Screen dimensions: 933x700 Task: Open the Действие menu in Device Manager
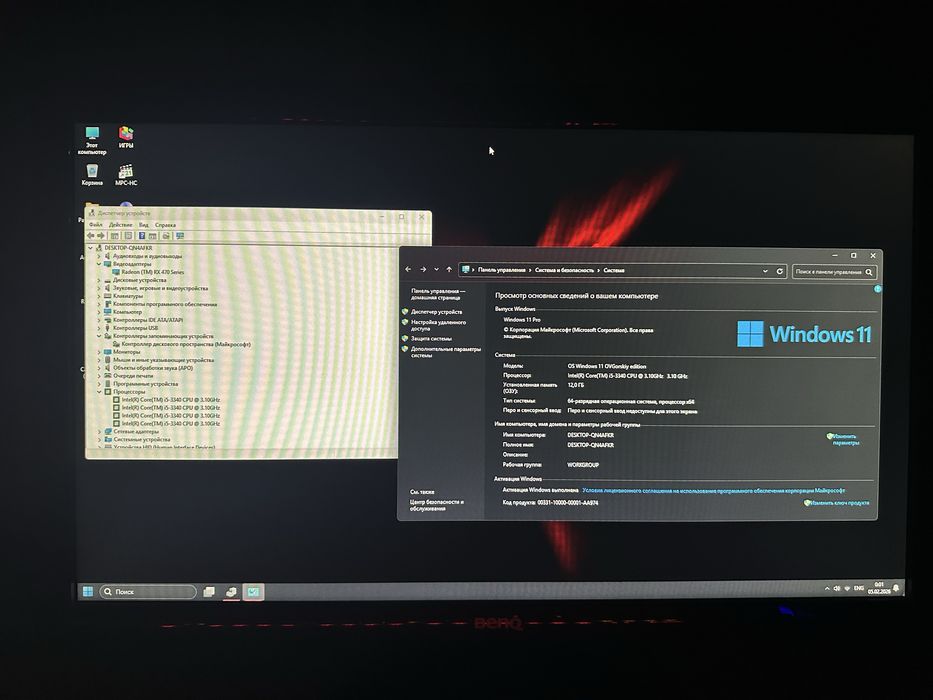pos(121,225)
